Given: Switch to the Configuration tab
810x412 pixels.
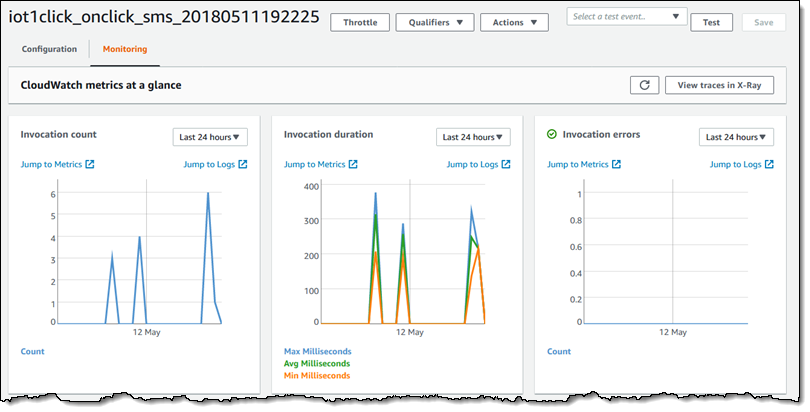Looking at the screenshot, I should click(49, 49).
